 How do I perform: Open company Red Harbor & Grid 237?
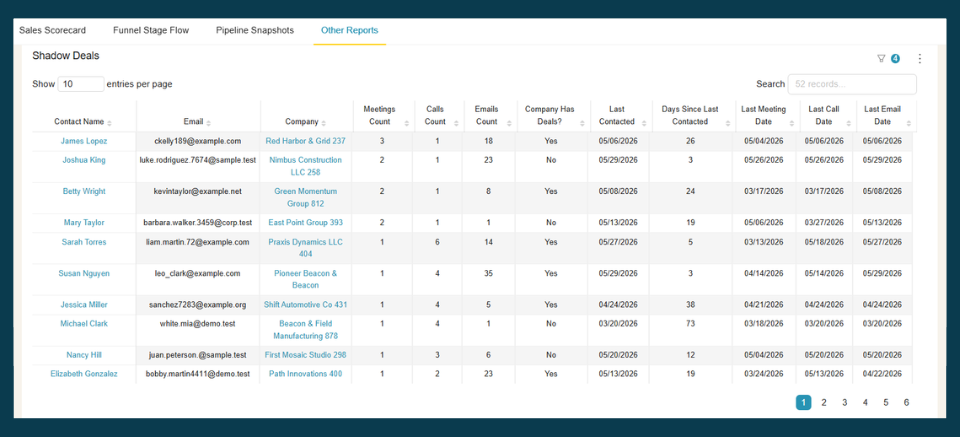(x=306, y=141)
